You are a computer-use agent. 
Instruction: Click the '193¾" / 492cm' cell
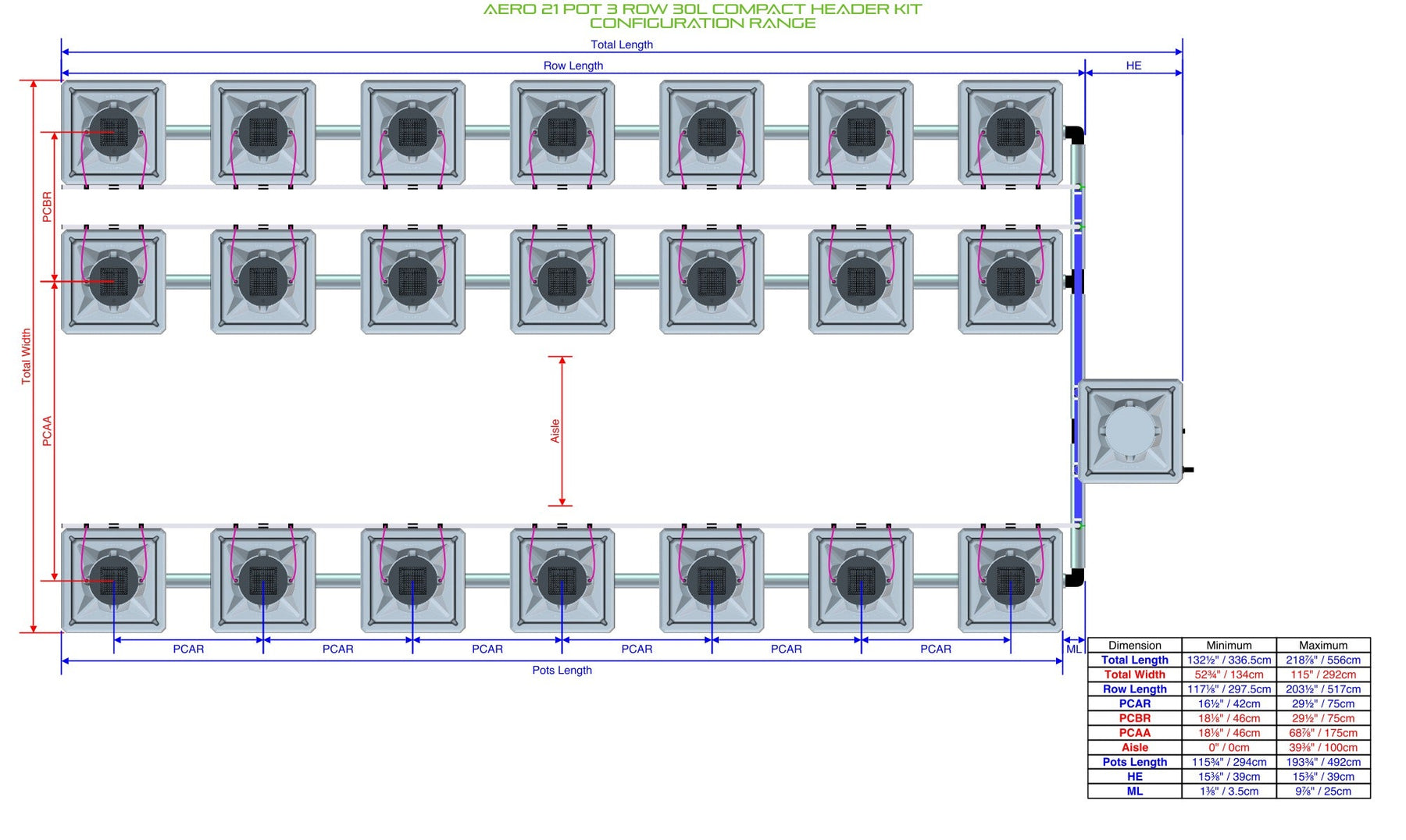tap(1323, 762)
